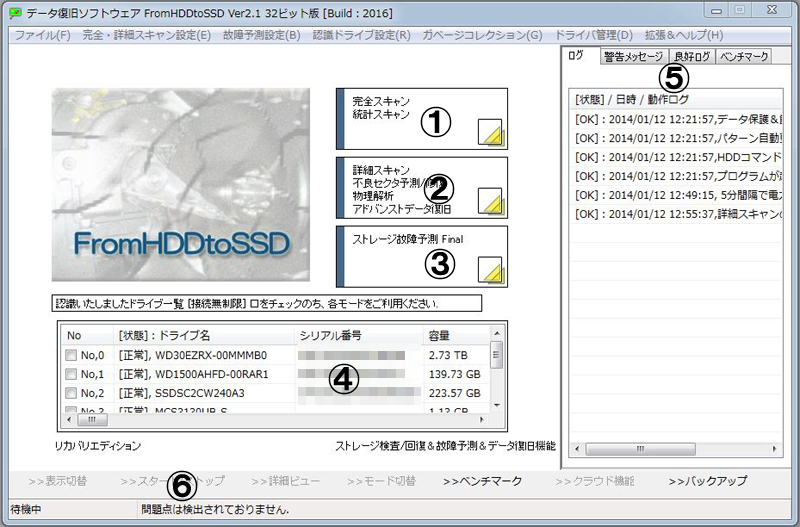Click the >>表示切替 button
Screen dimensions: 800x527
click(58, 481)
